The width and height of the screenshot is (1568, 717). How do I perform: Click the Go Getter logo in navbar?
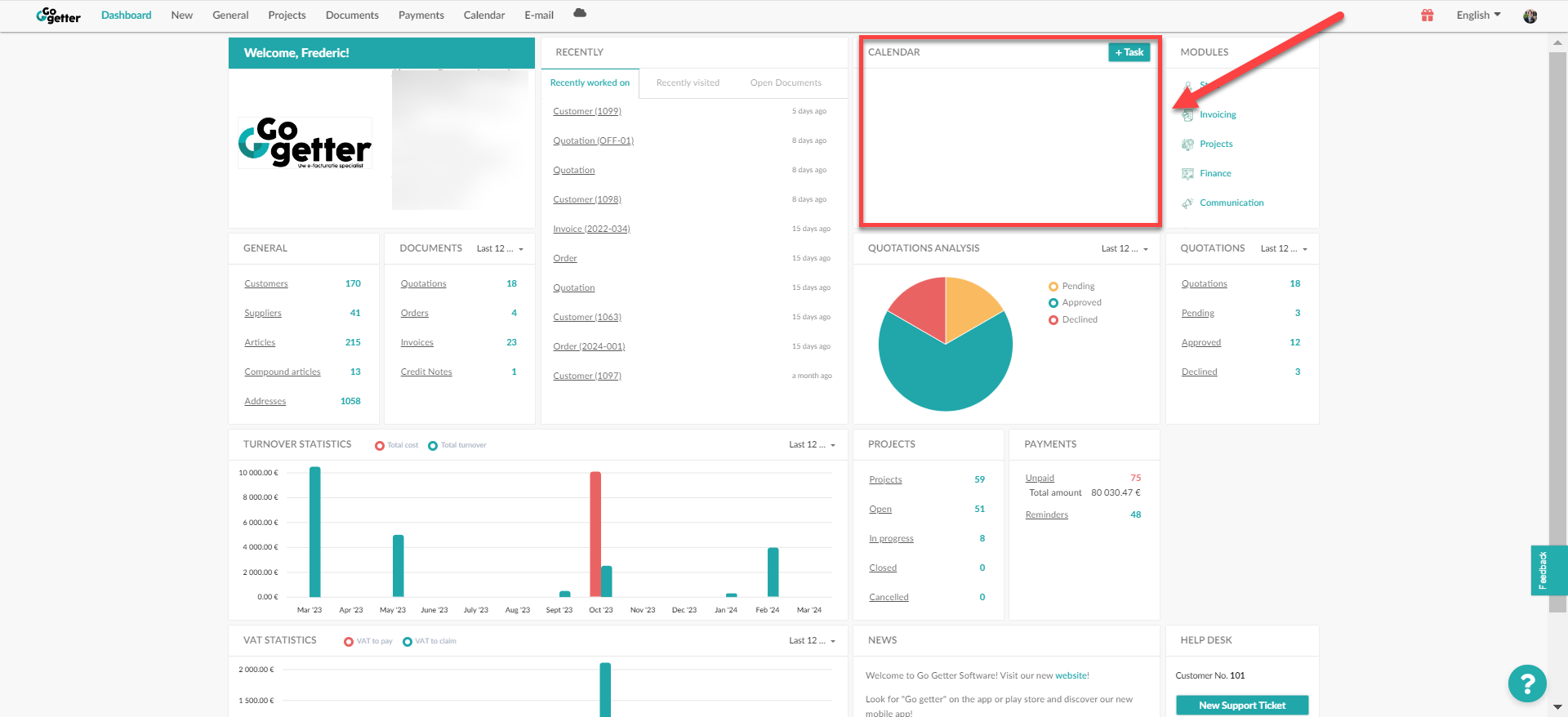[58, 16]
